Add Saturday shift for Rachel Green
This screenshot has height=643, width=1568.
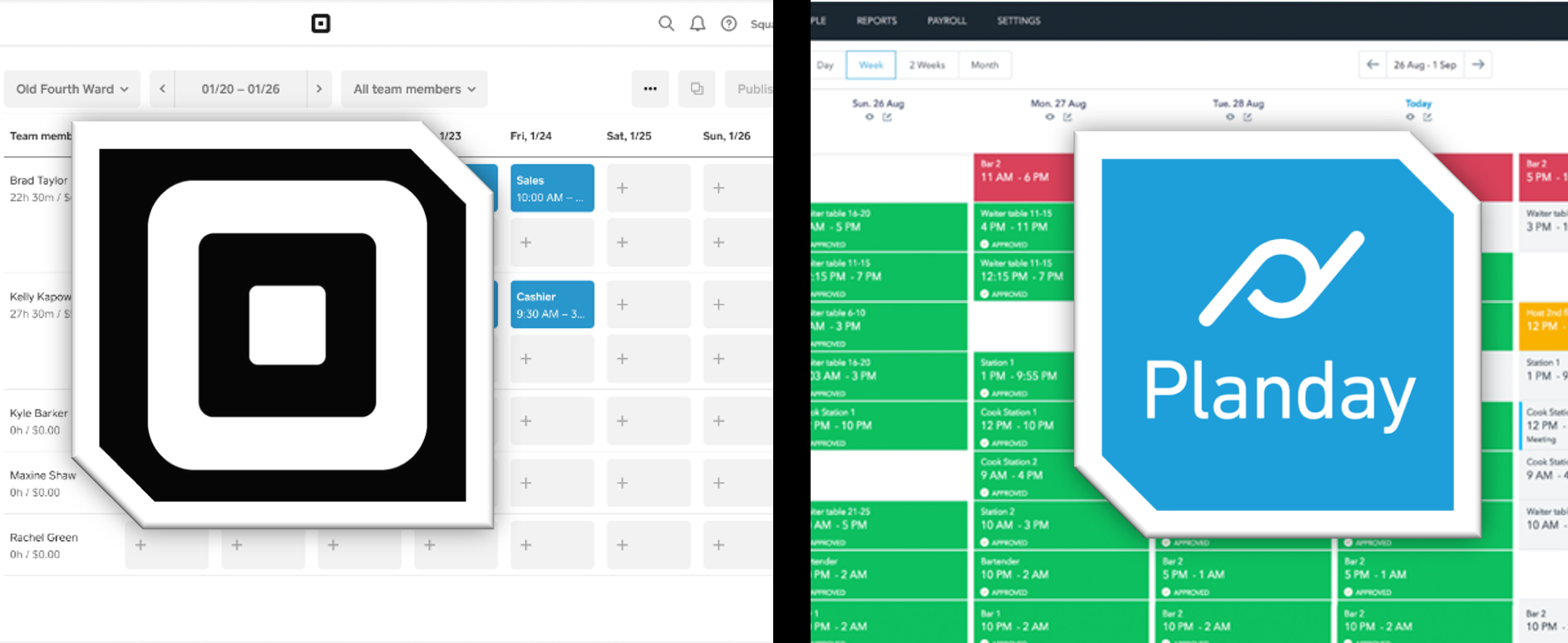coord(648,545)
